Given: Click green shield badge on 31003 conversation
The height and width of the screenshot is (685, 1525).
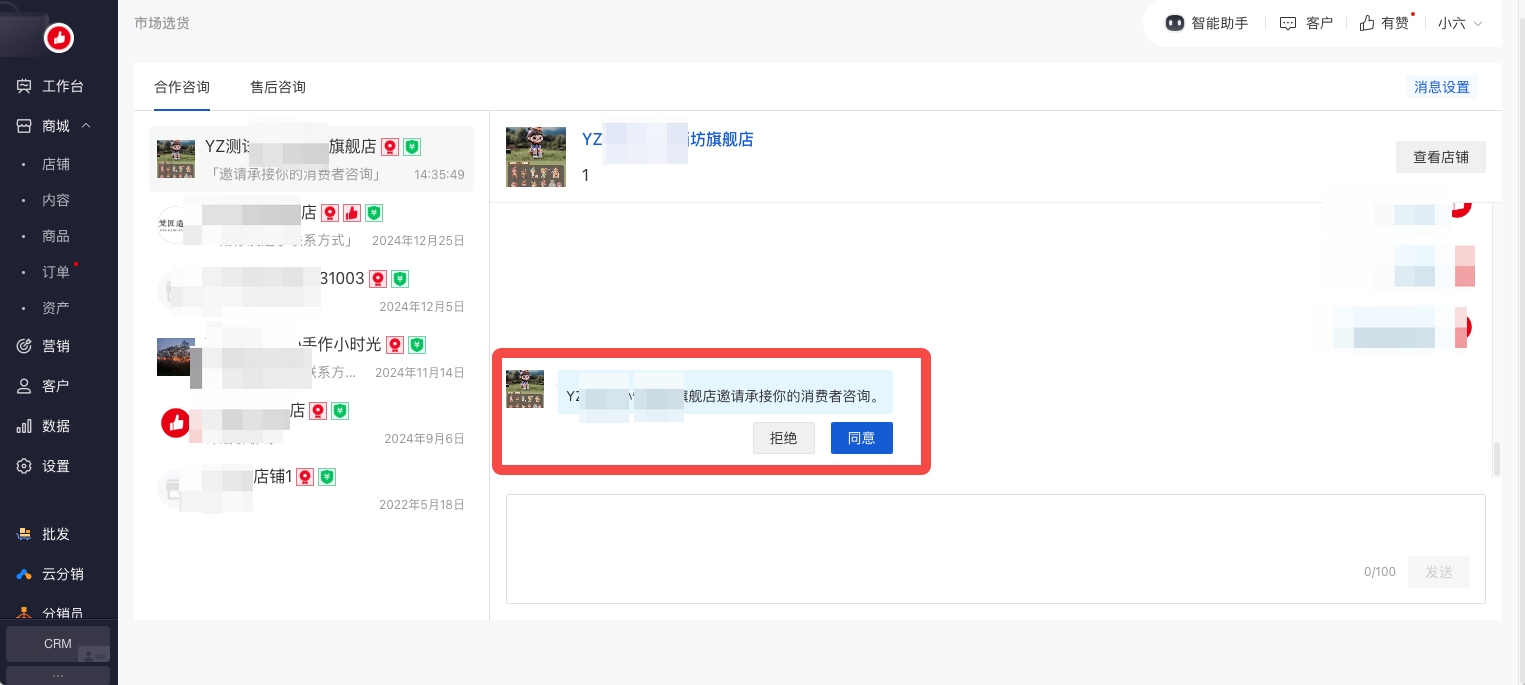Looking at the screenshot, I should click(x=400, y=279).
